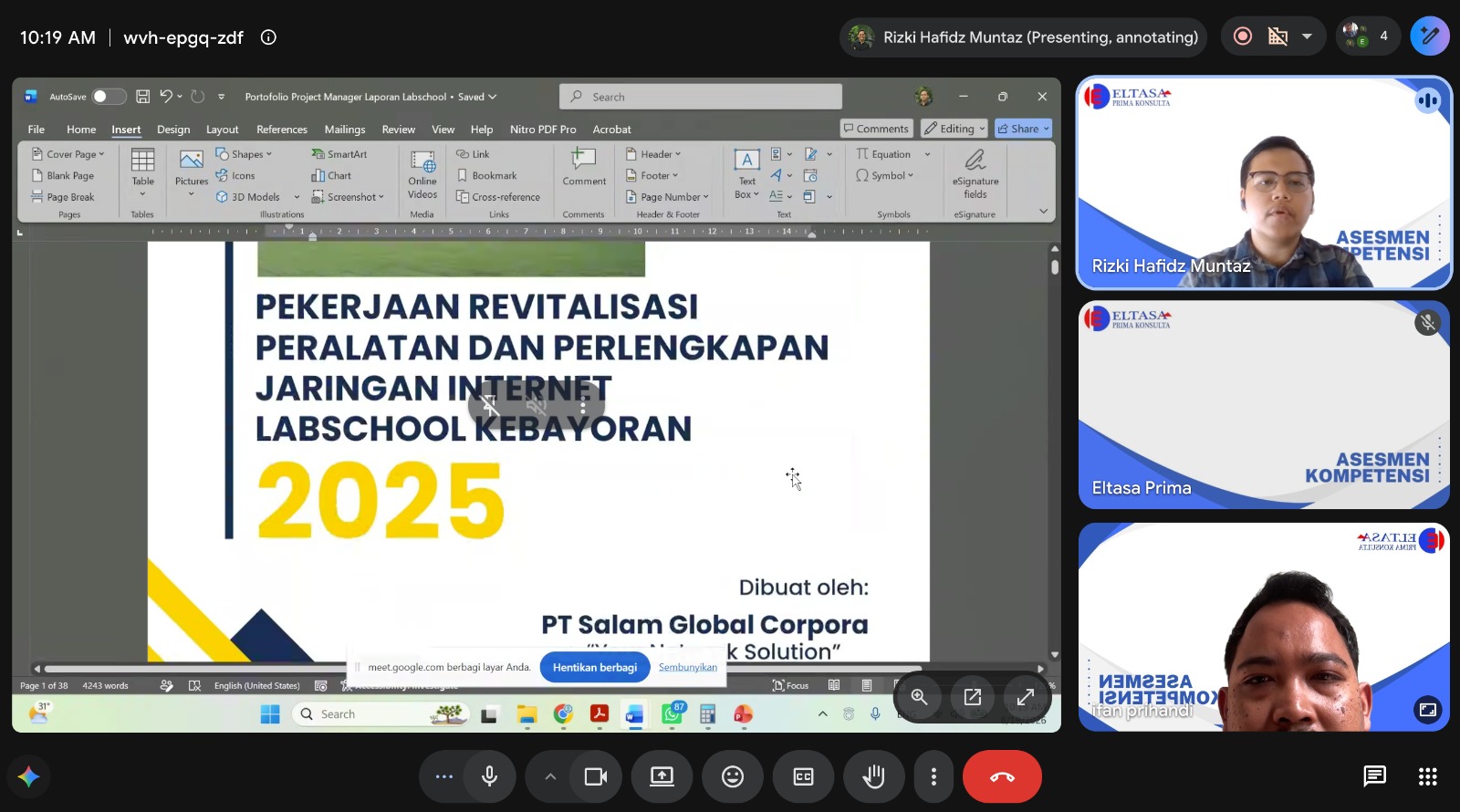
Task: Toggle closed captions in Meet
Action: [804, 776]
